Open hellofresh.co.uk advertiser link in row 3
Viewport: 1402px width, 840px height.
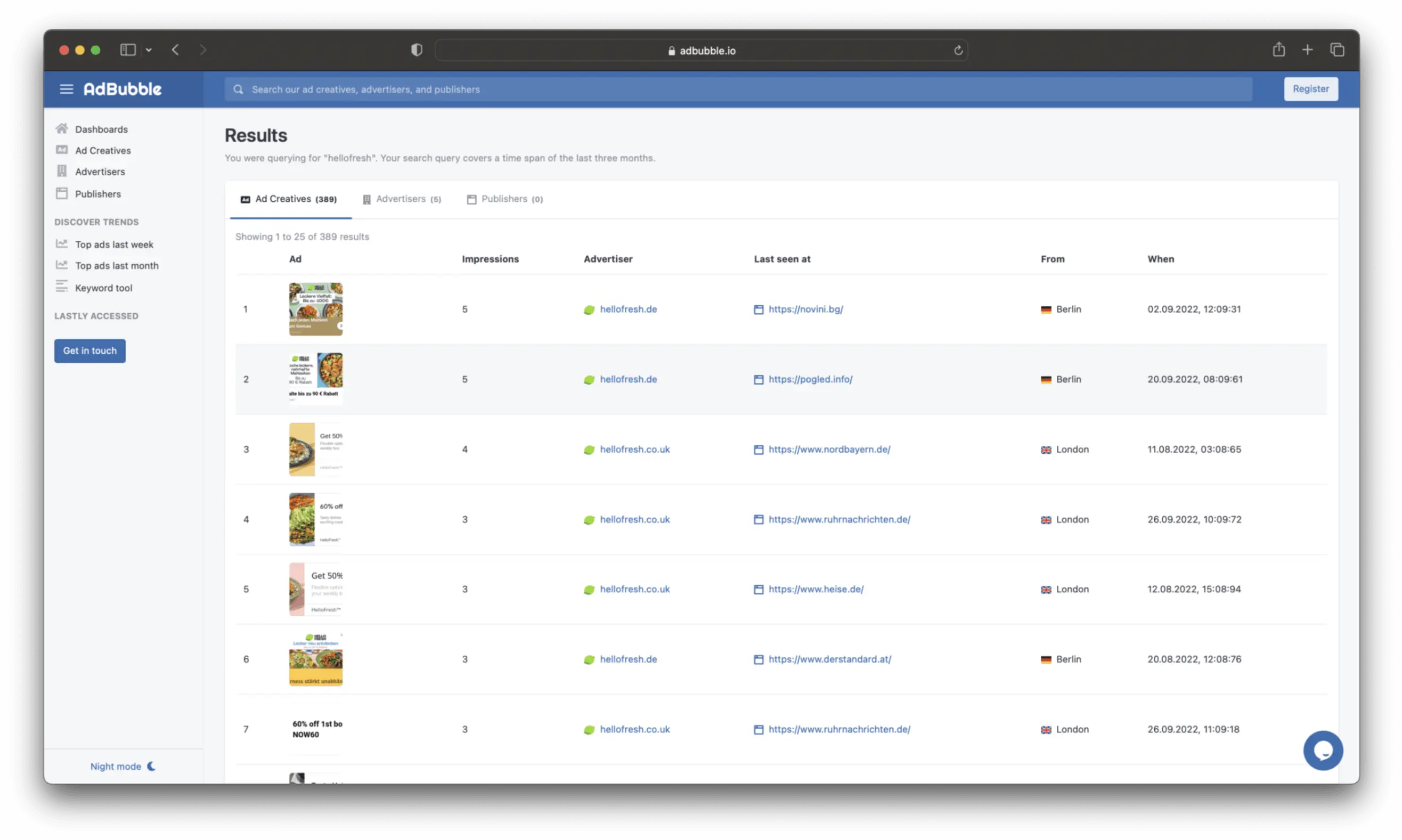point(634,449)
